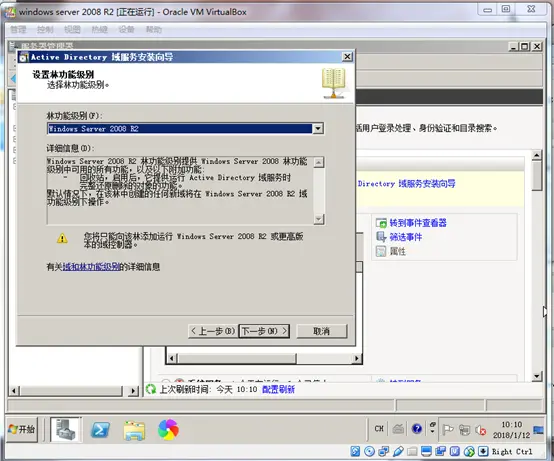Click the clock showing 10:10 2018/1/12
The height and width of the screenshot is (461, 554).
[512, 430]
